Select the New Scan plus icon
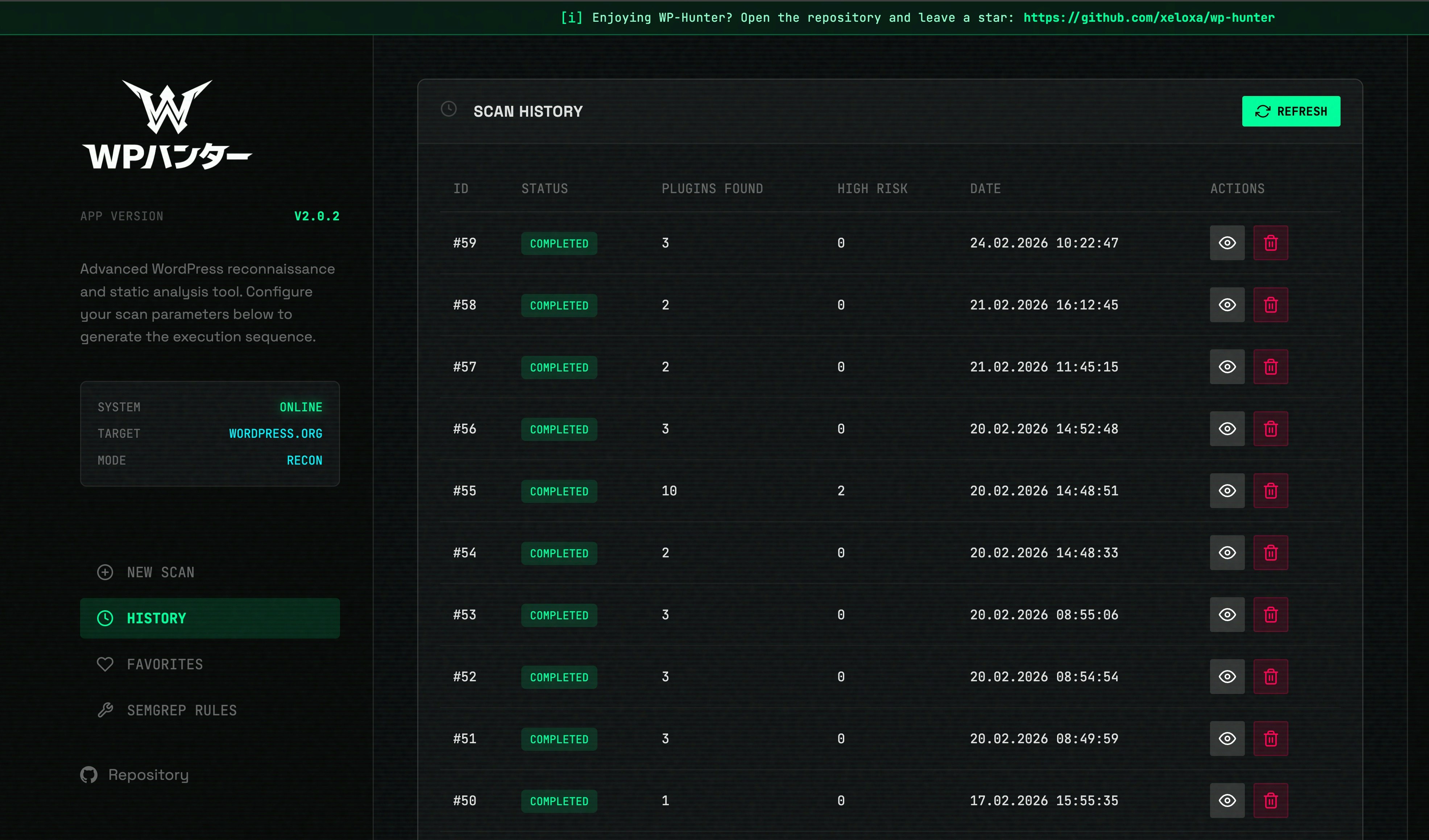1429x840 pixels. [105, 572]
